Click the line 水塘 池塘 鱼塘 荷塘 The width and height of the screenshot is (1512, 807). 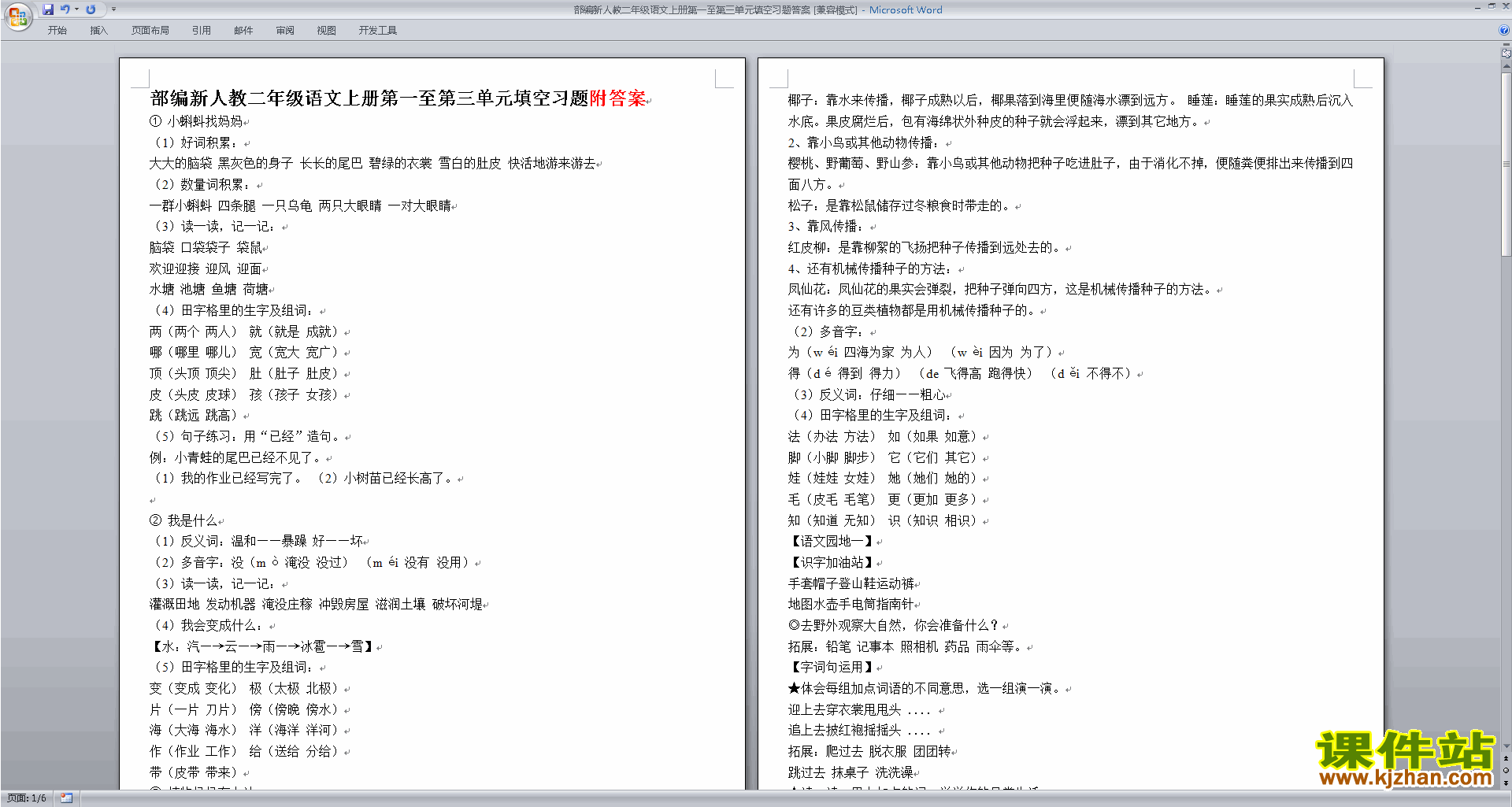pyautogui.click(x=209, y=290)
